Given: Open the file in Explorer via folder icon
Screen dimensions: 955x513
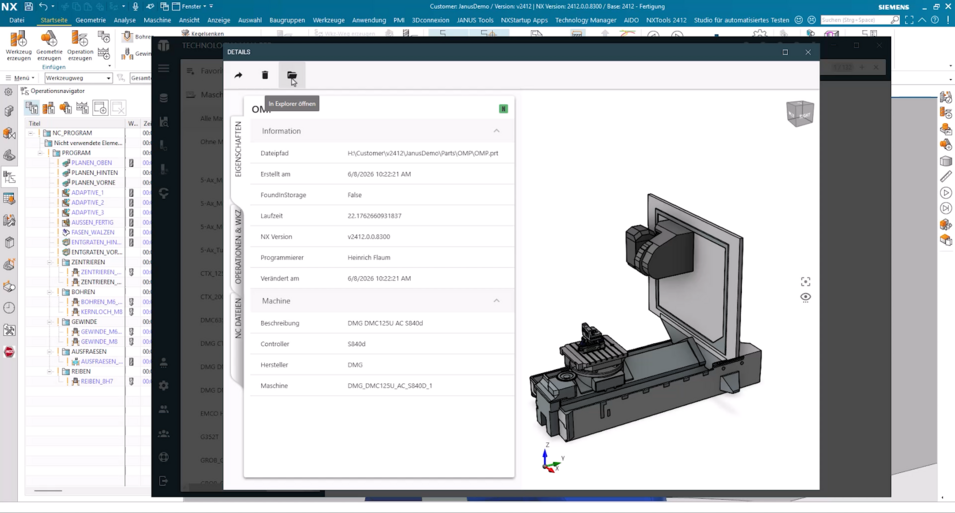Looking at the screenshot, I should [292, 75].
